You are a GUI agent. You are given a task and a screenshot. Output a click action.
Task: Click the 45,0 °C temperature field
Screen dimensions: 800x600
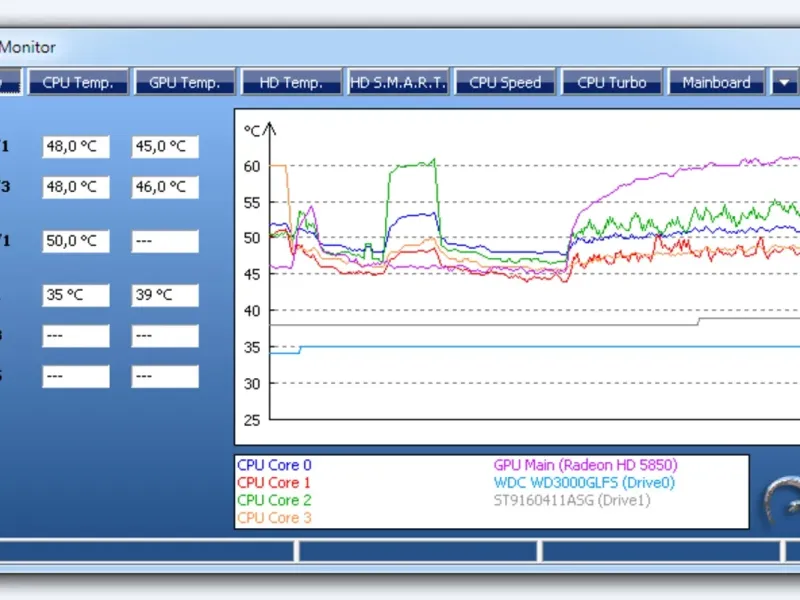[x=165, y=147]
